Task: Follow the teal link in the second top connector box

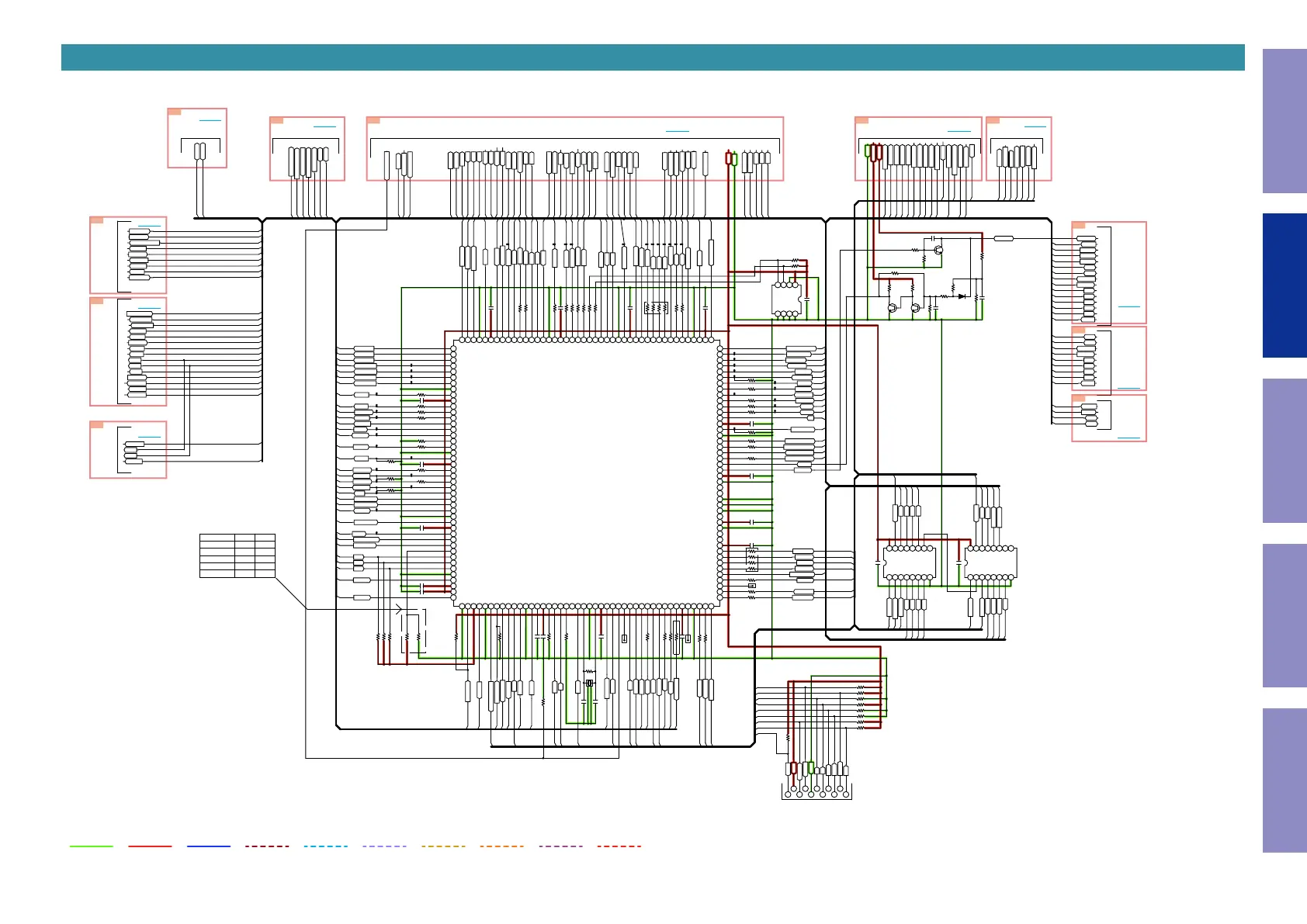Action: 324,126
